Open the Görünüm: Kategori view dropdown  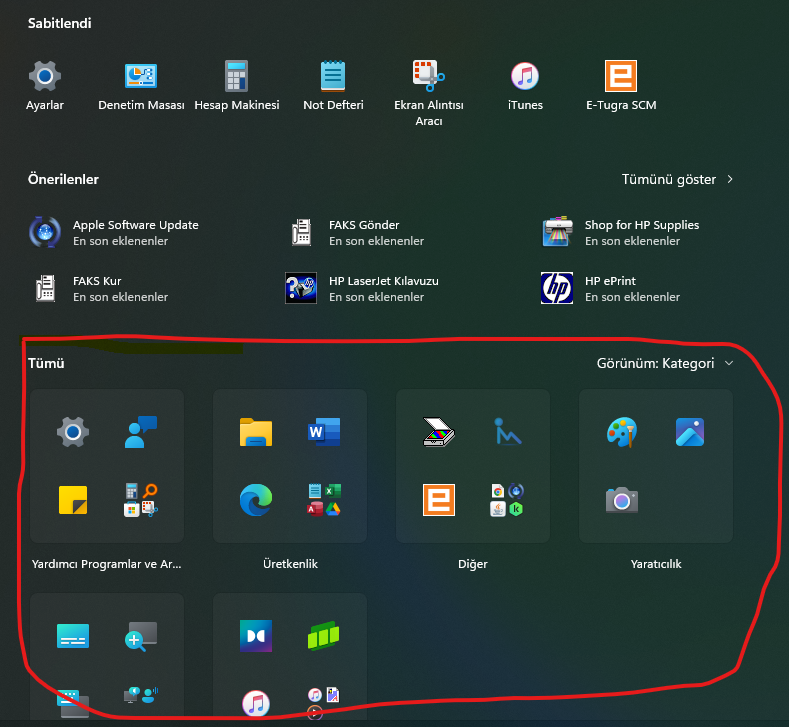coord(665,363)
